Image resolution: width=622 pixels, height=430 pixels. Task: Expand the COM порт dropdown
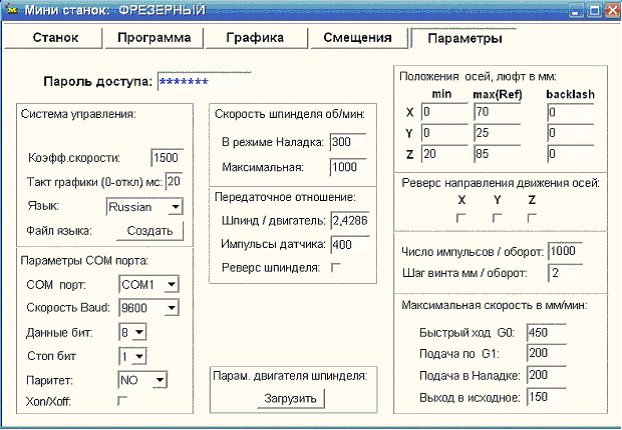[149, 284]
